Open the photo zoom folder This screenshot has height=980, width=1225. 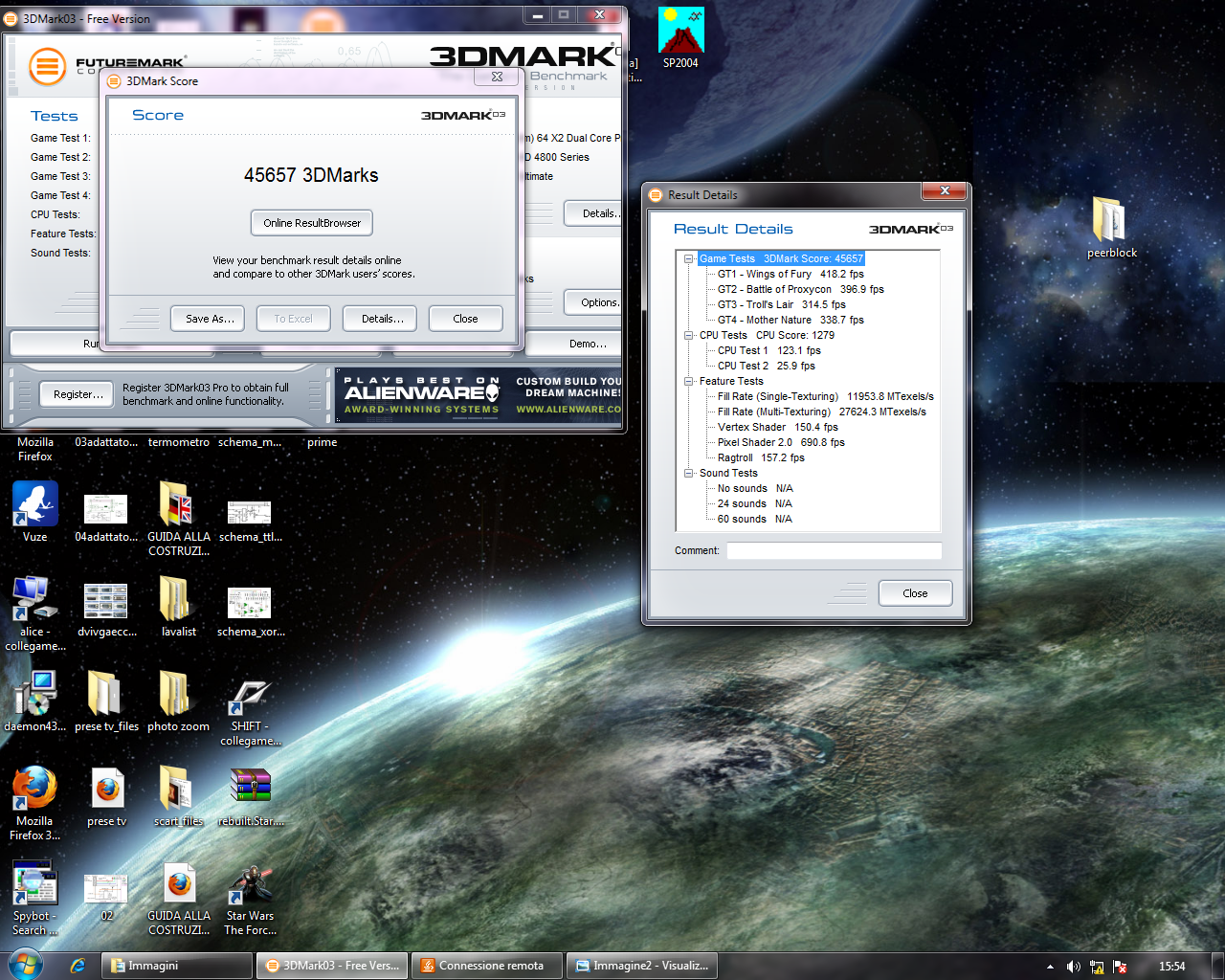point(178,702)
